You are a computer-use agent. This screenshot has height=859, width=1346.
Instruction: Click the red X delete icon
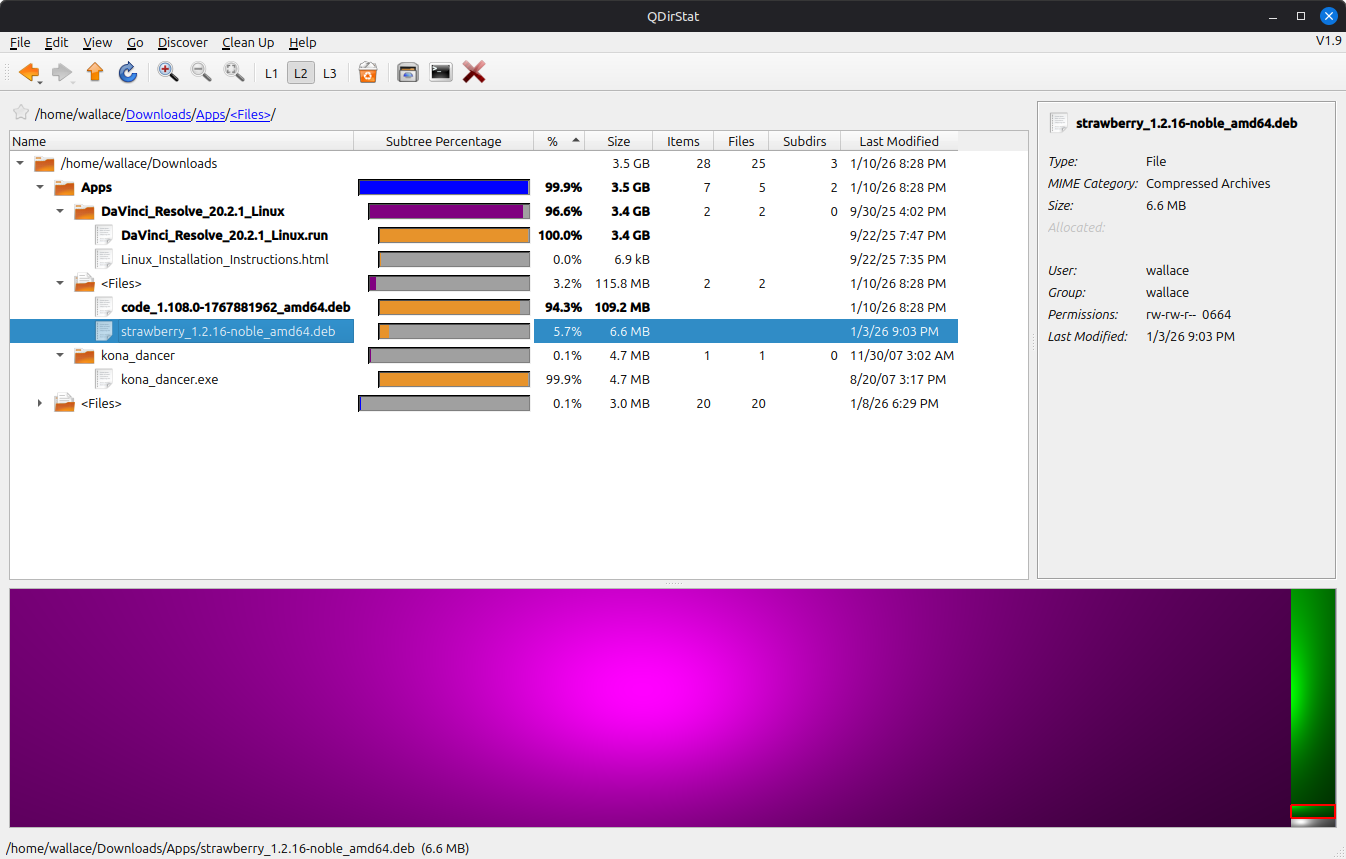[x=474, y=72]
